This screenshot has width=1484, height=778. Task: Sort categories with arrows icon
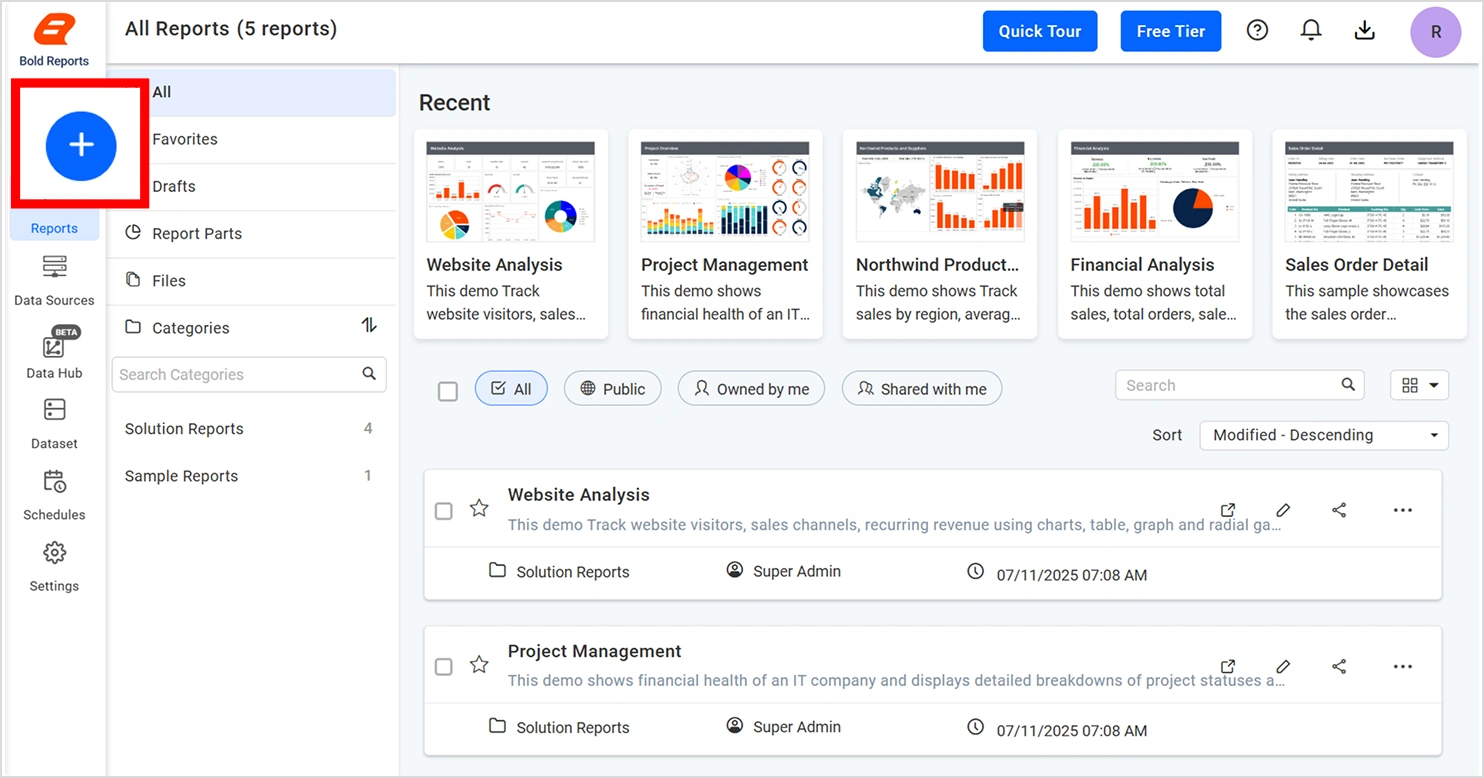click(369, 326)
